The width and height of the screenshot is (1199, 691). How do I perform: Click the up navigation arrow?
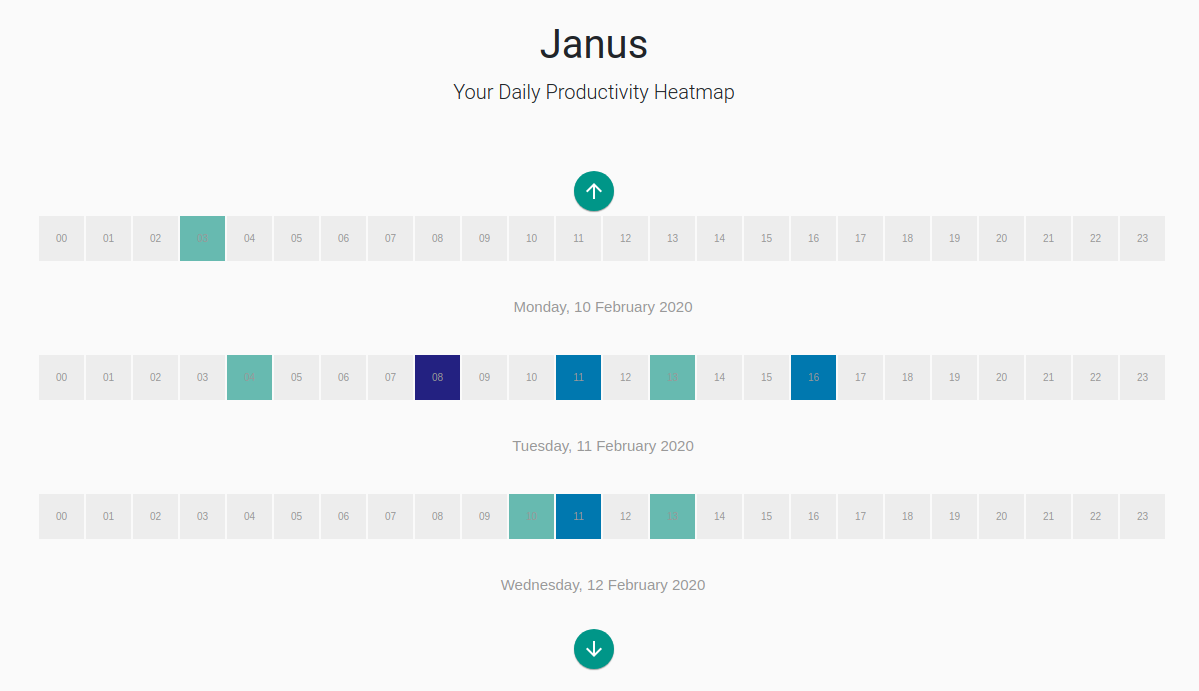tap(594, 191)
